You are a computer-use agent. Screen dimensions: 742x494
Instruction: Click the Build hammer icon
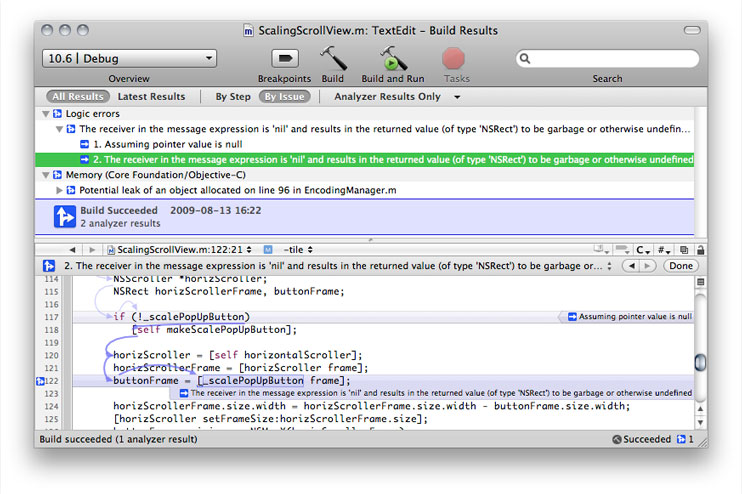pyautogui.click(x=332, y=58)
